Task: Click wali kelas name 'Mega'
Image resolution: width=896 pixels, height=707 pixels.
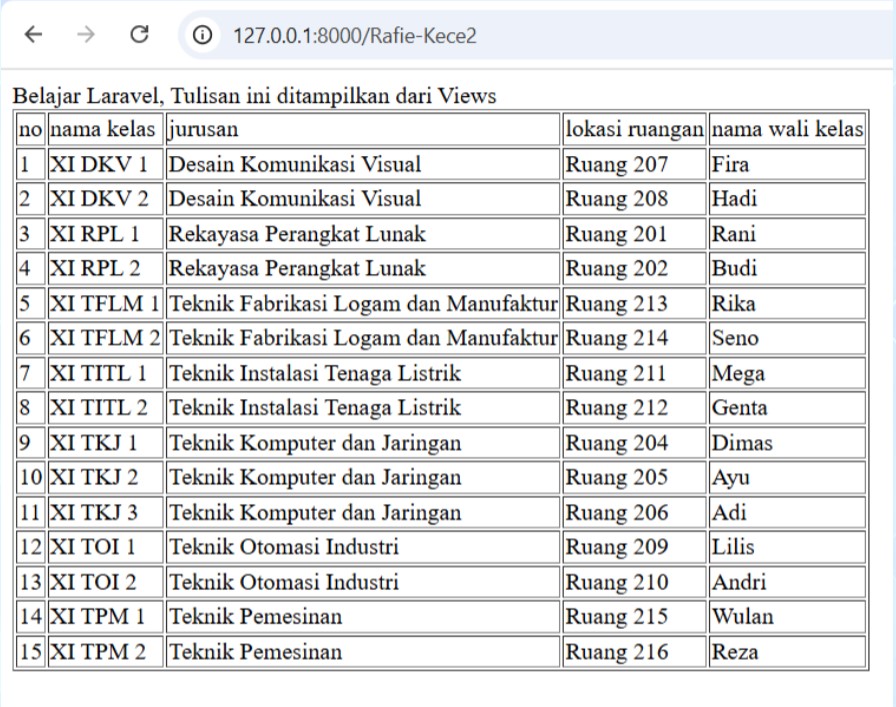Action: [738, 374]
